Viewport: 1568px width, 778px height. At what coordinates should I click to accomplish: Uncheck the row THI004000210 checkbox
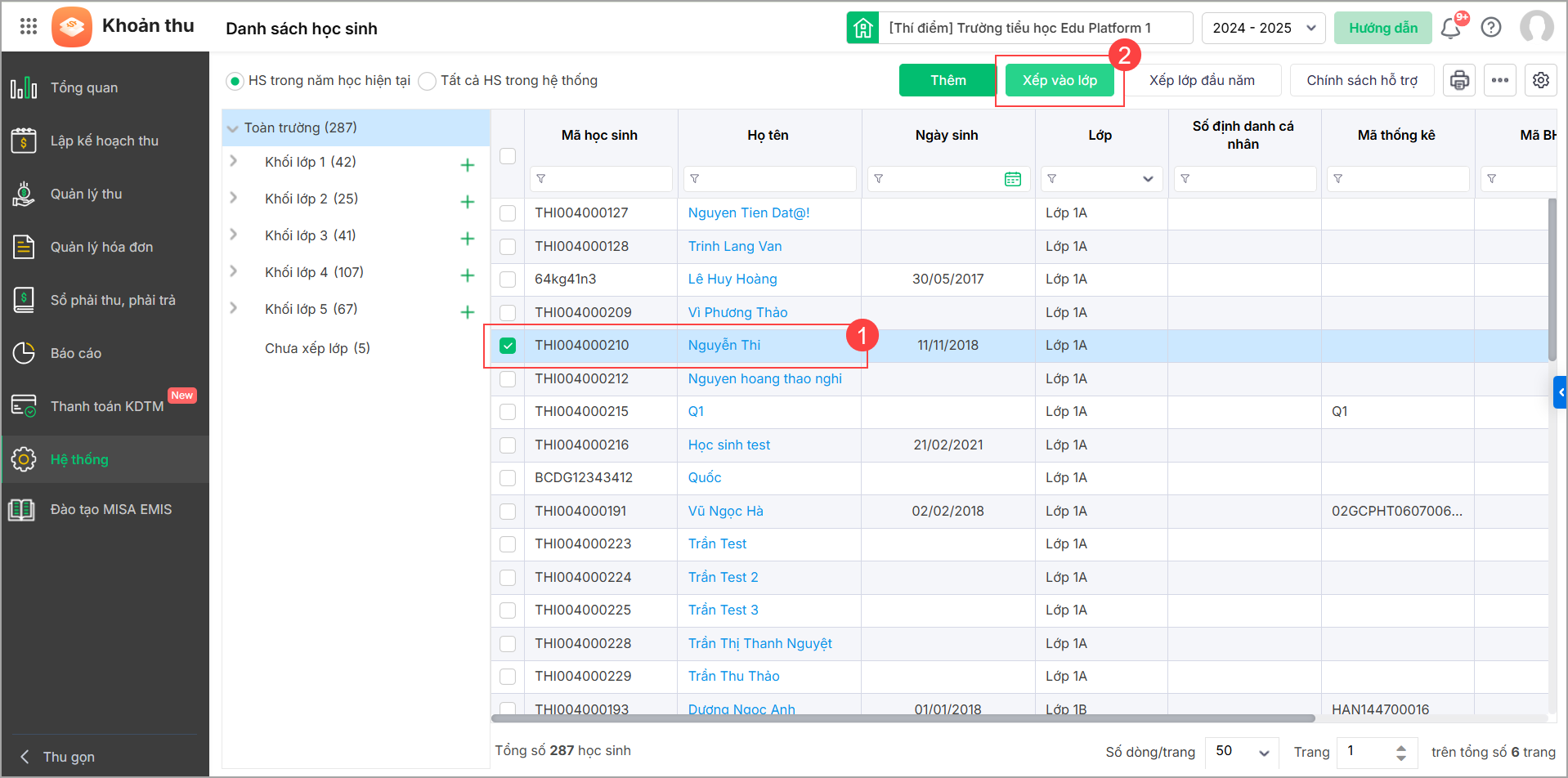click(x=508, y=346)
